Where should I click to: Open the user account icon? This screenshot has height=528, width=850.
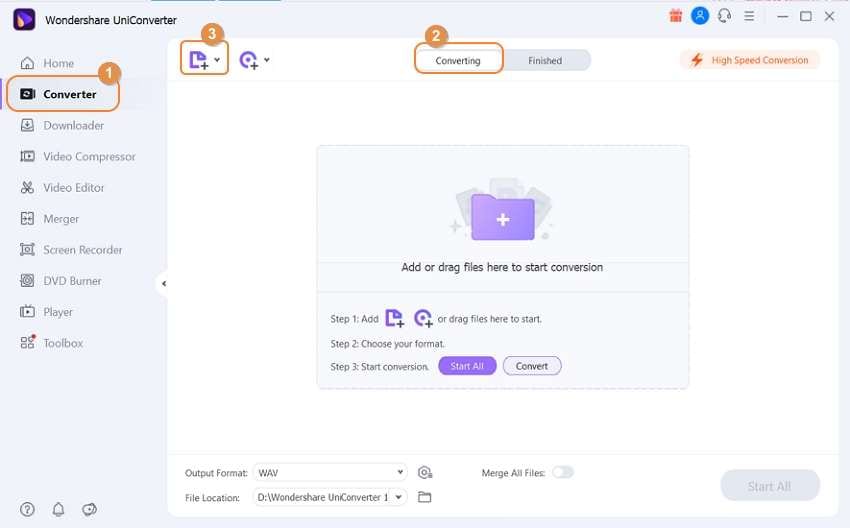[x=700, y=16]
